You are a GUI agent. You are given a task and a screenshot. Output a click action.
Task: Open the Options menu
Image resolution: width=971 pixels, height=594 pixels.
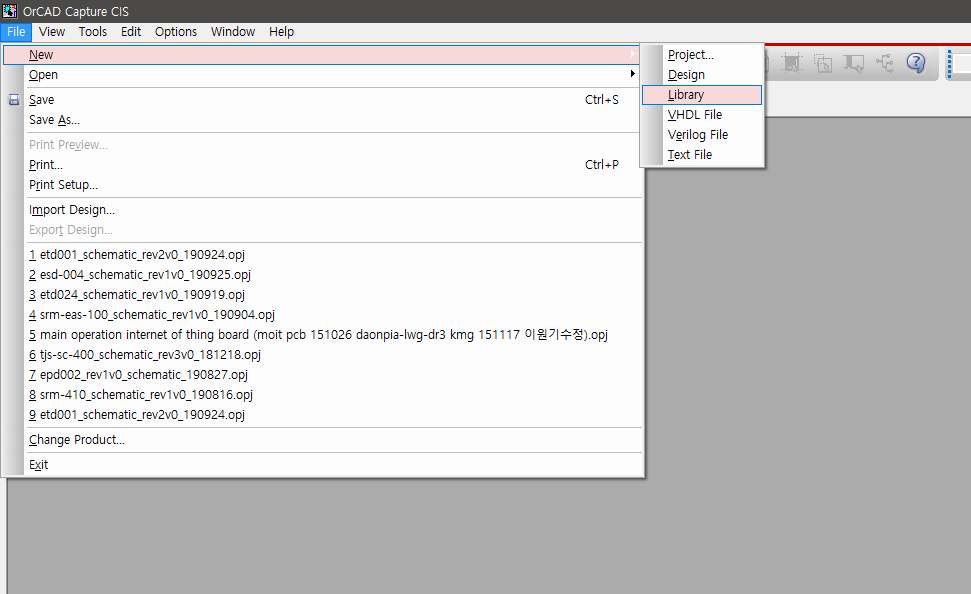pyautogui.click(x=176, y=32)
